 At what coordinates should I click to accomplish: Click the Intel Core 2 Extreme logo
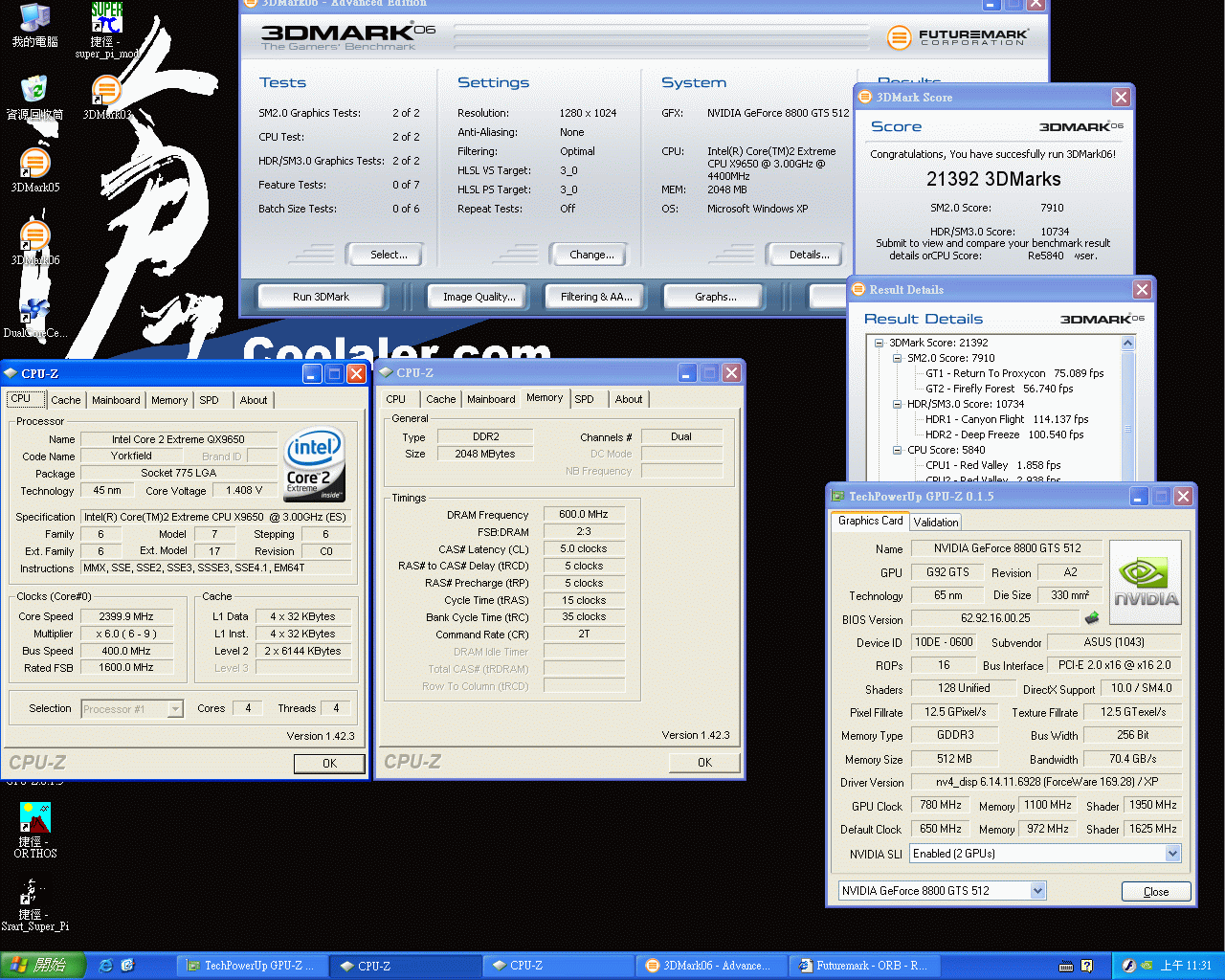pos(315,465)
